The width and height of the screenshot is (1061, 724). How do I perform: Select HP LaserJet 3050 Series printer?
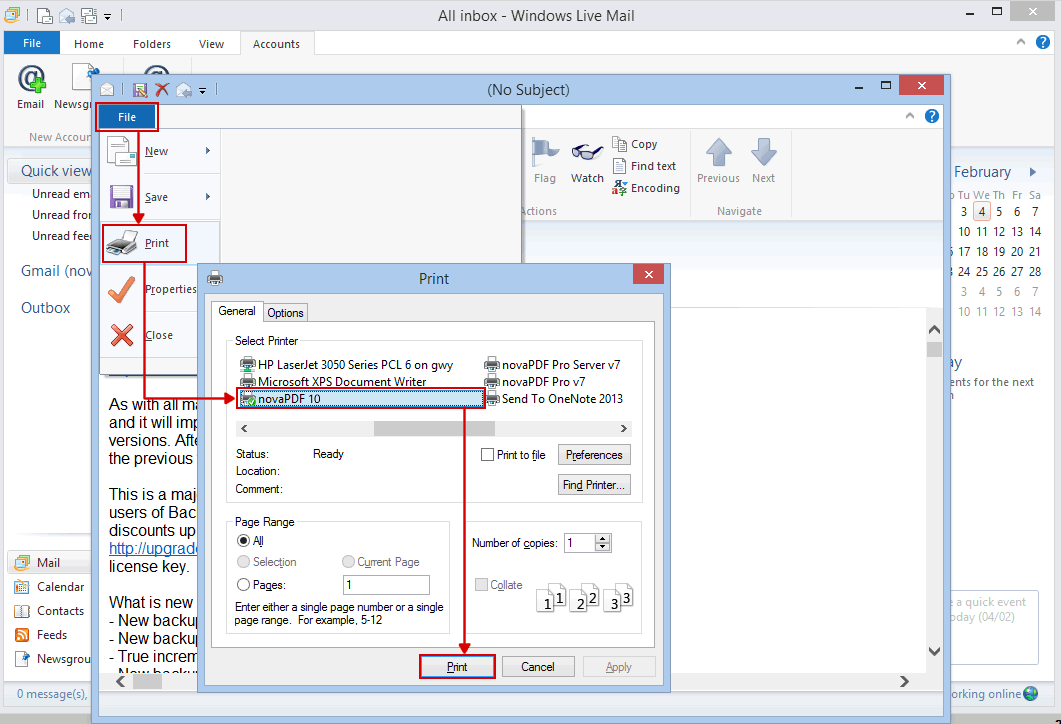[346, 365]
